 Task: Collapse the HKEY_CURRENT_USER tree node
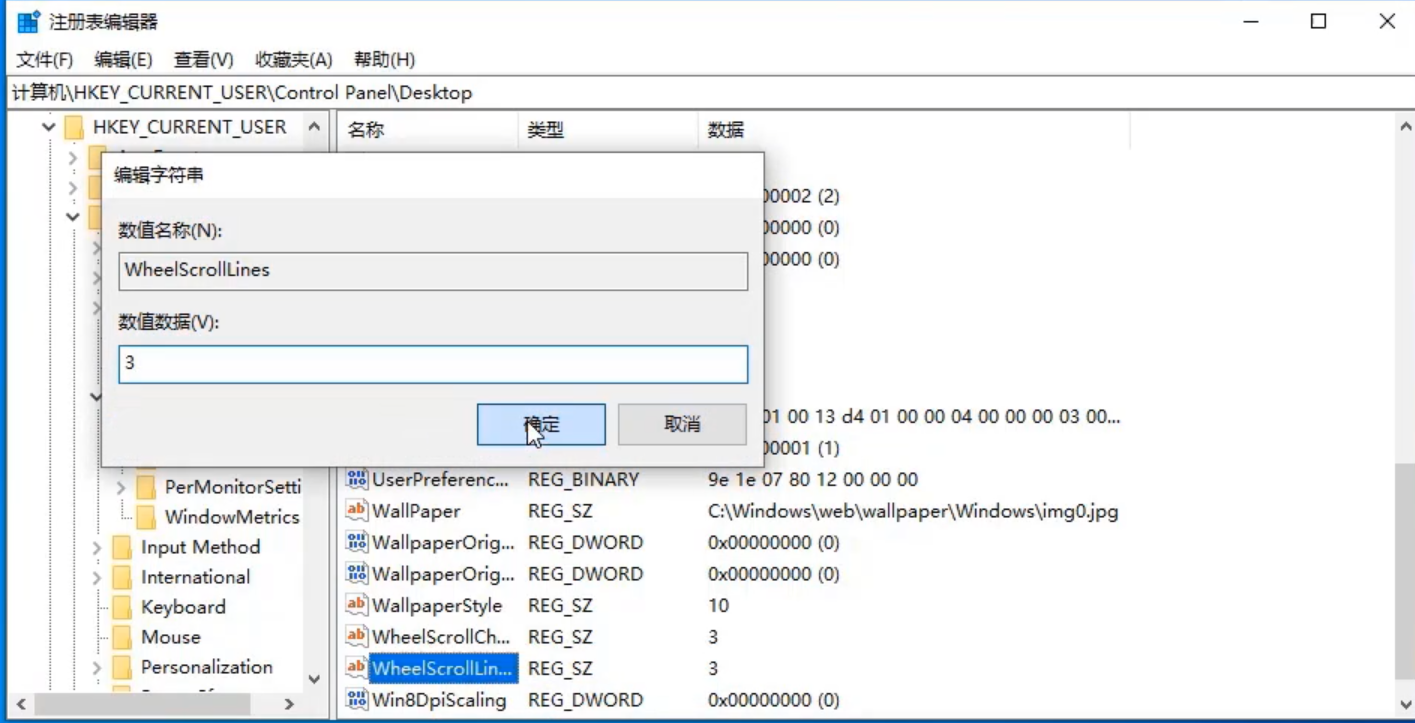[x=48, y=127]
